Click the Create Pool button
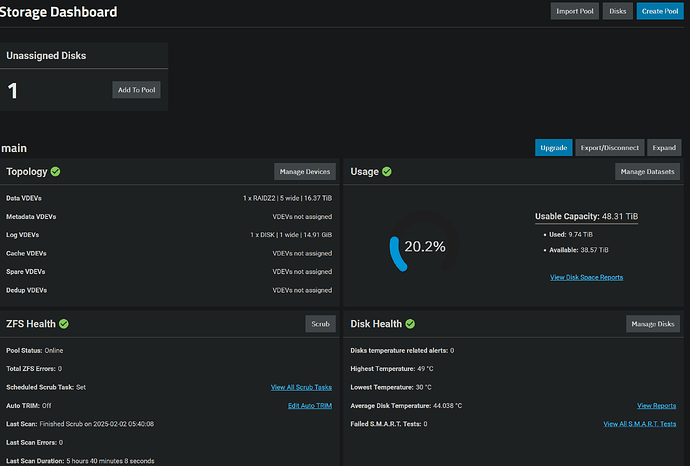 [x=660, y=11]
